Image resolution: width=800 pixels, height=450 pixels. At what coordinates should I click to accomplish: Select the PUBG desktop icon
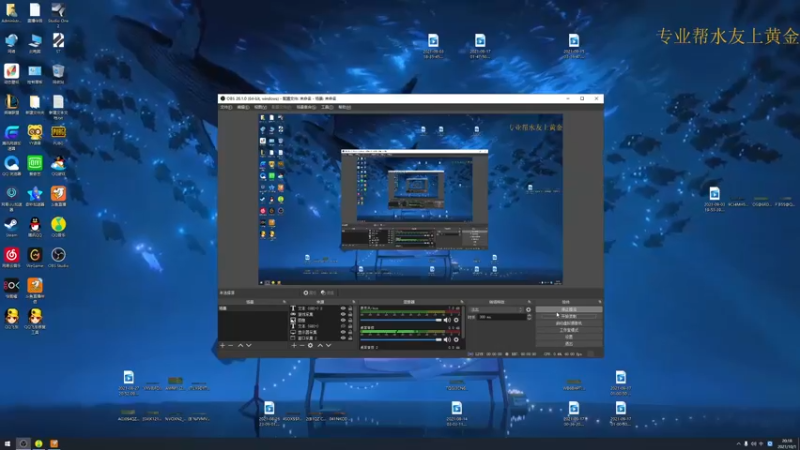(x=58, y=133)
